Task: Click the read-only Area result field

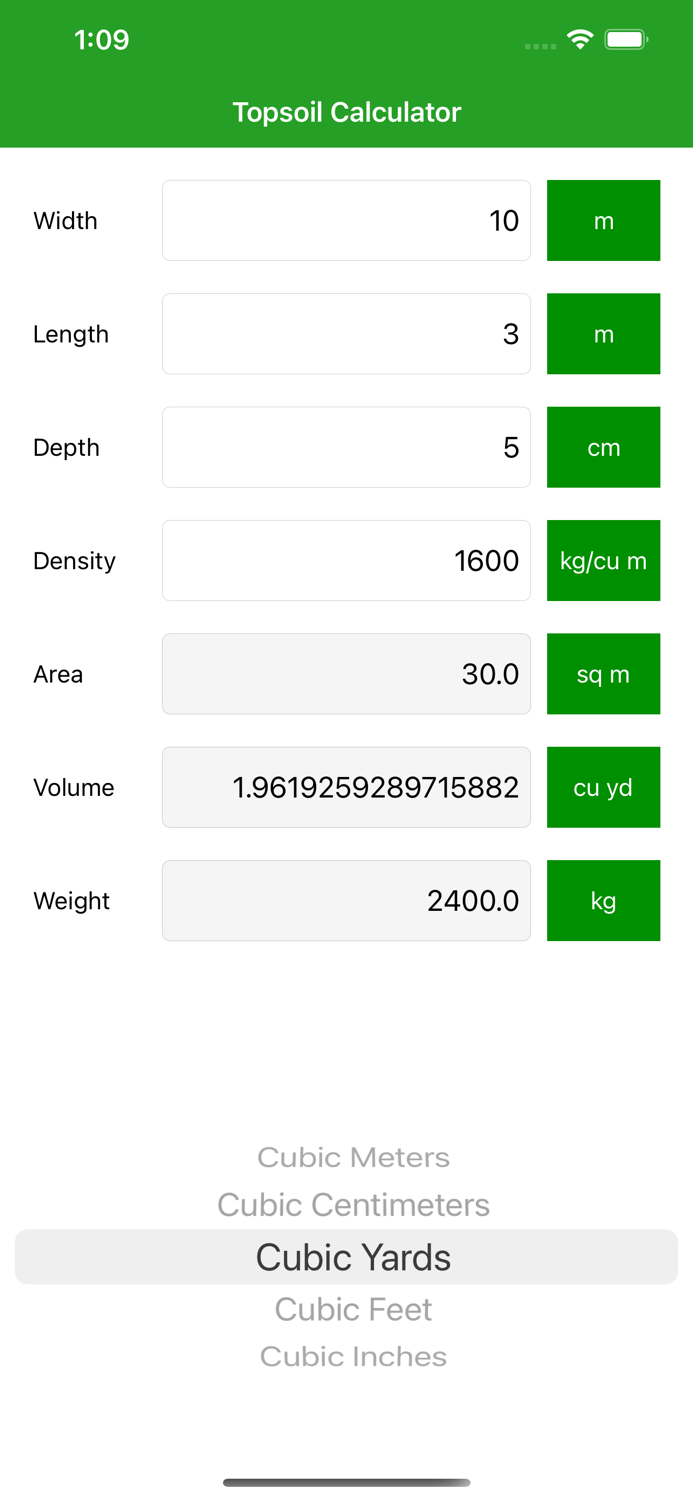Action: (x=346, y=673)
